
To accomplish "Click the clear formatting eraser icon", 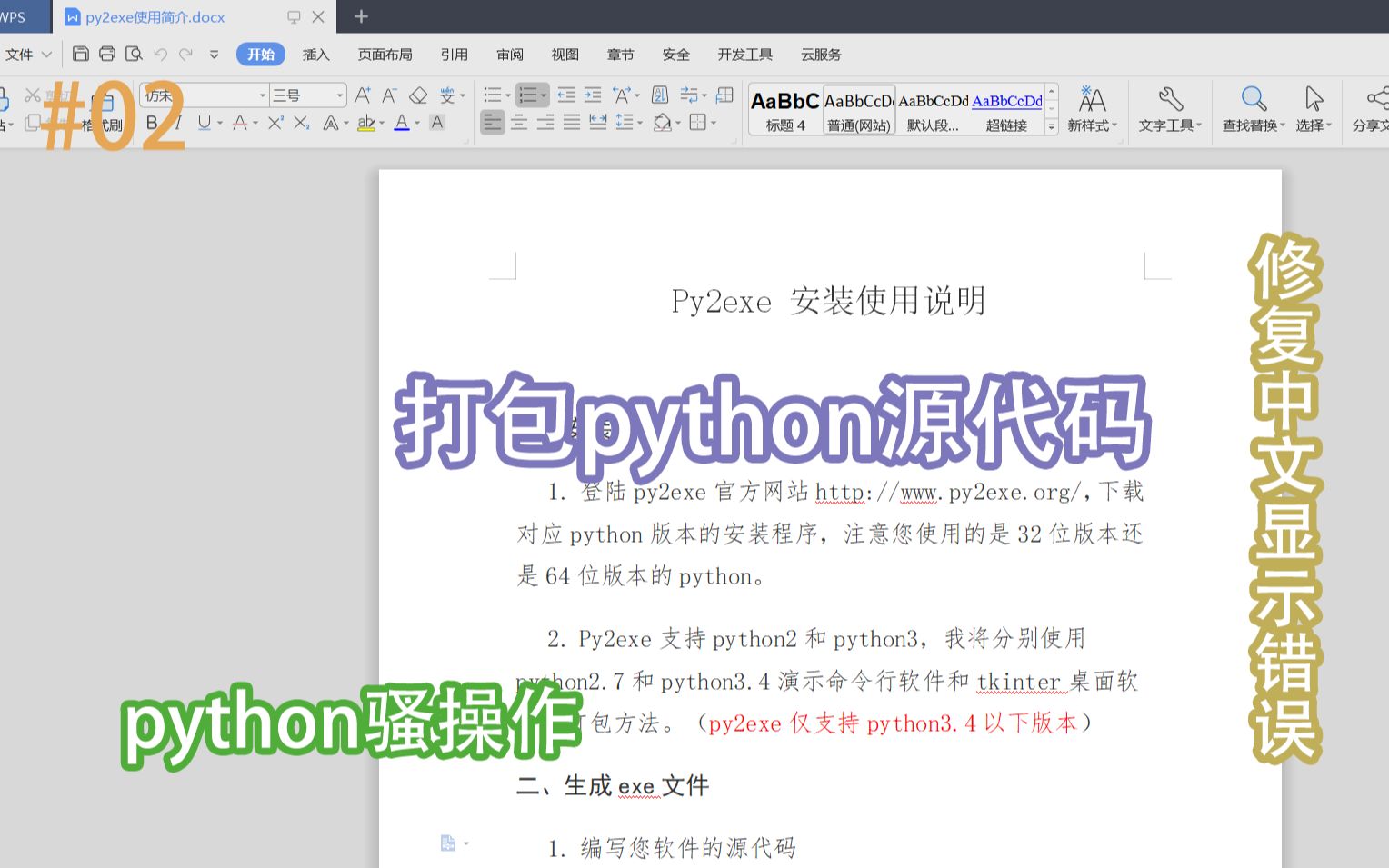I will click(x=418, y=95).
